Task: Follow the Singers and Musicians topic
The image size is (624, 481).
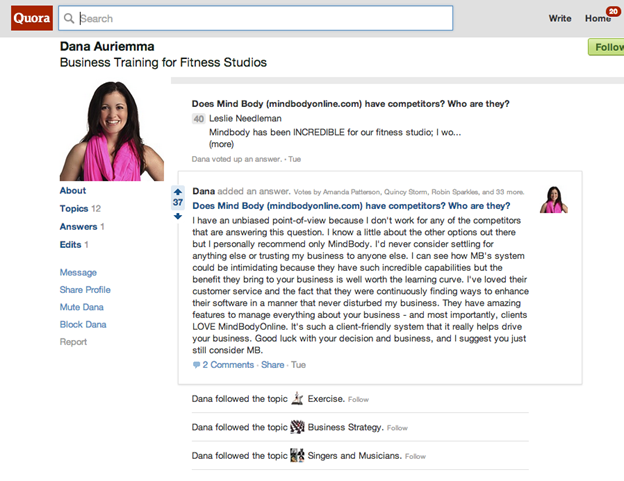Action: [415, 456]
